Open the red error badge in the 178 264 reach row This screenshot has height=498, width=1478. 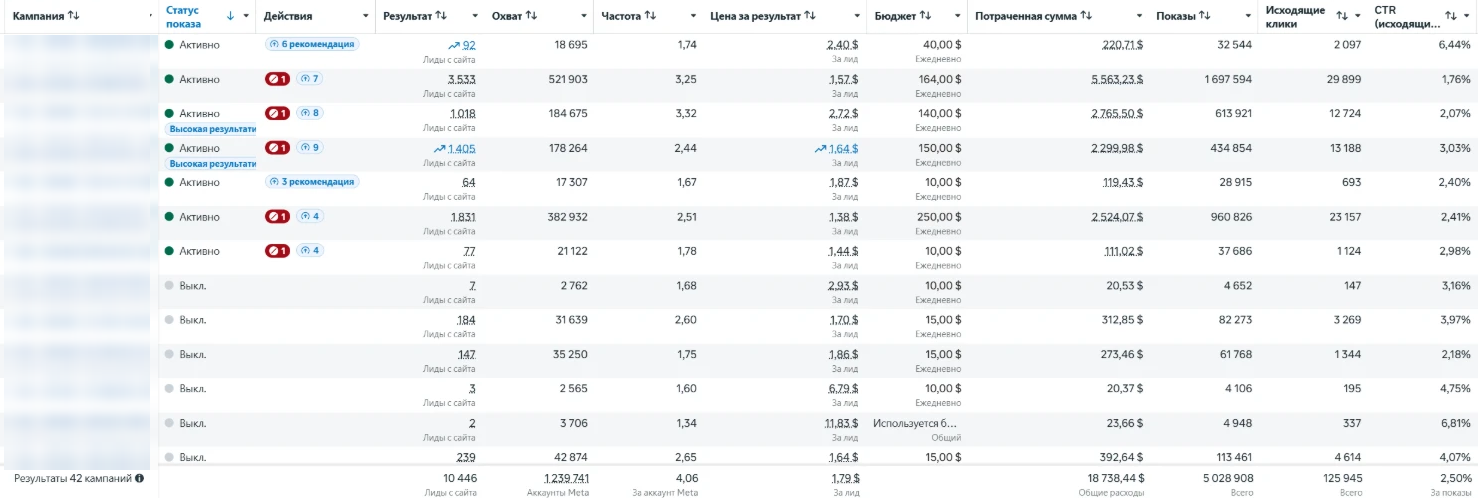277,148
